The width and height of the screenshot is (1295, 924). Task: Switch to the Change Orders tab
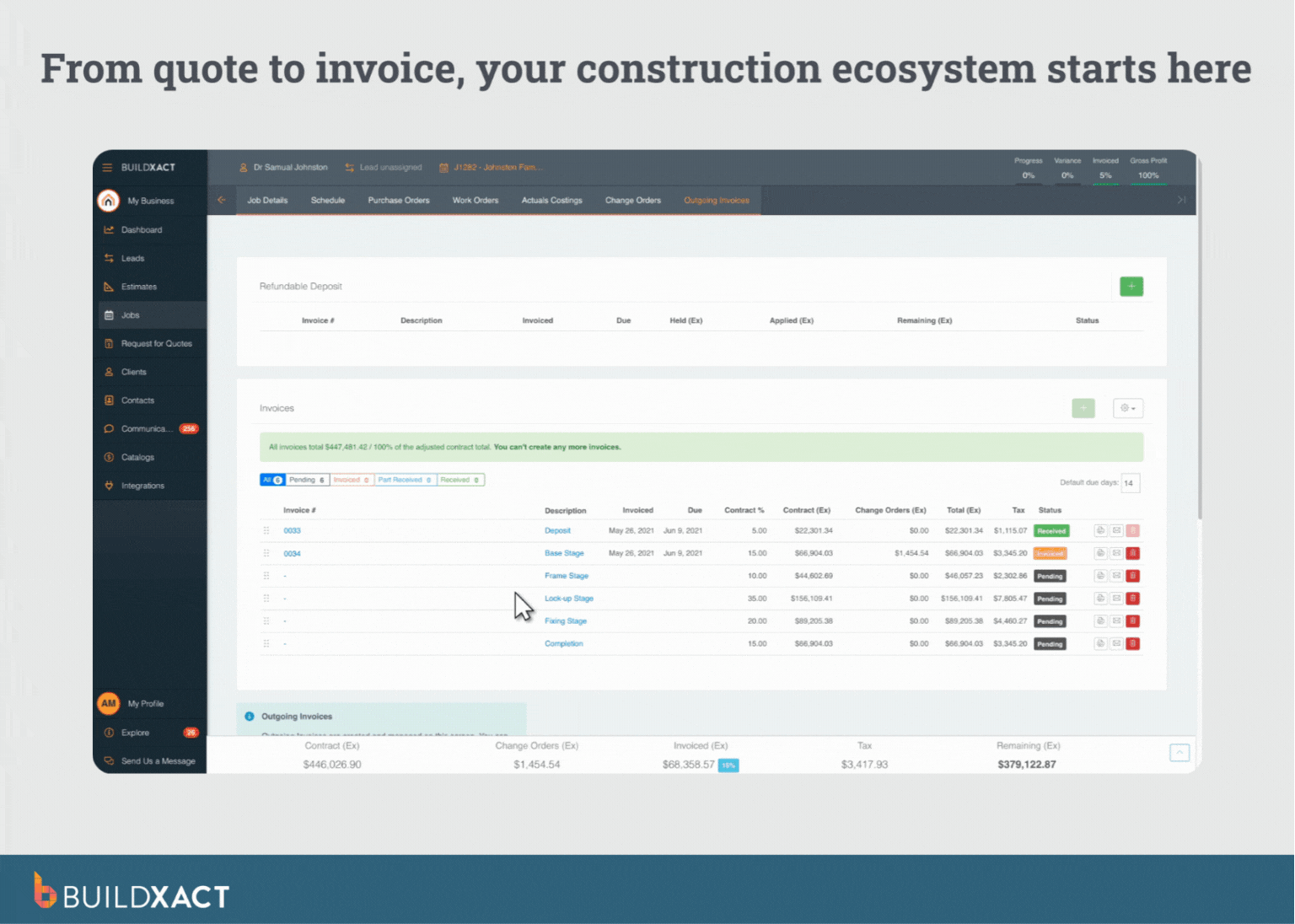point(632,200)
